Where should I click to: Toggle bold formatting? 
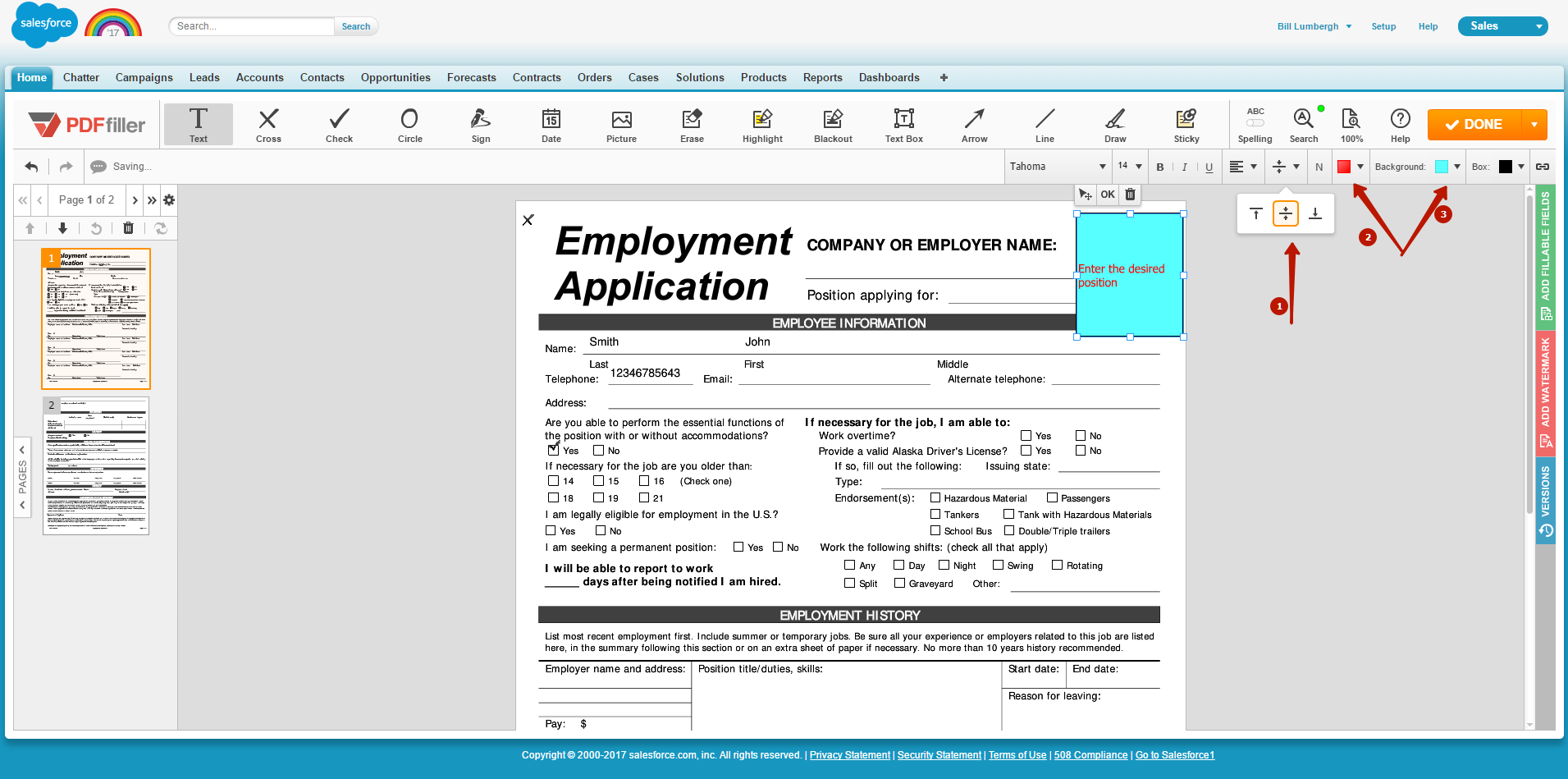click(x=1160, y=167)
